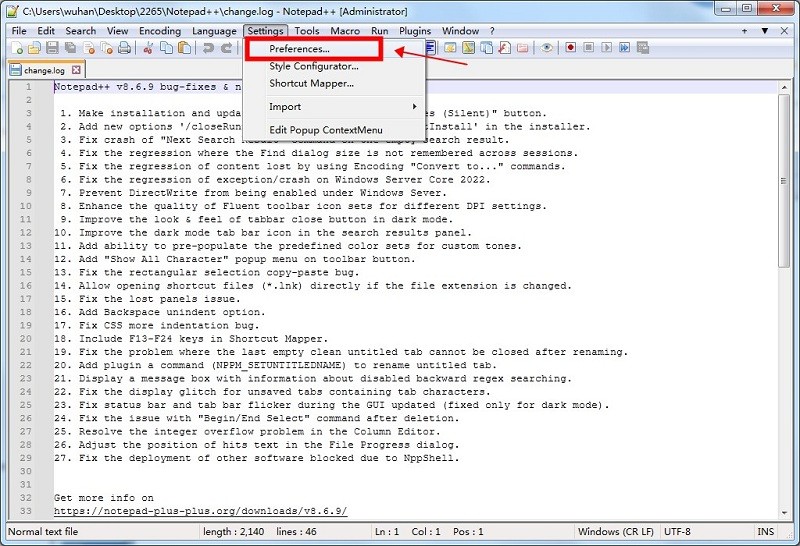Open Folder as Workspace icon
Viewport: 800px width, 546px height.
[x=522, y=48]
